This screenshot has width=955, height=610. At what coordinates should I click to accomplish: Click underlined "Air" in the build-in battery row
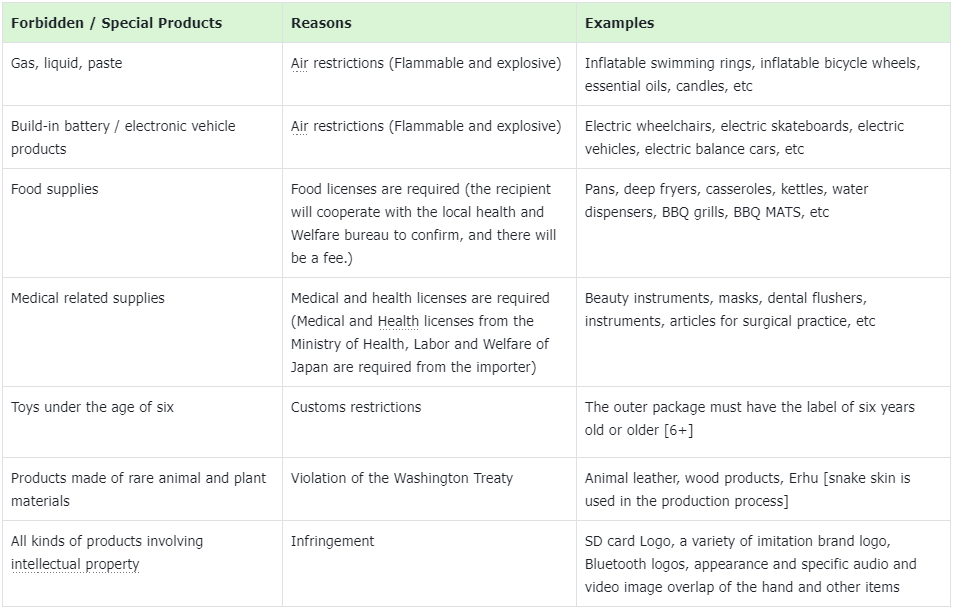300,127
